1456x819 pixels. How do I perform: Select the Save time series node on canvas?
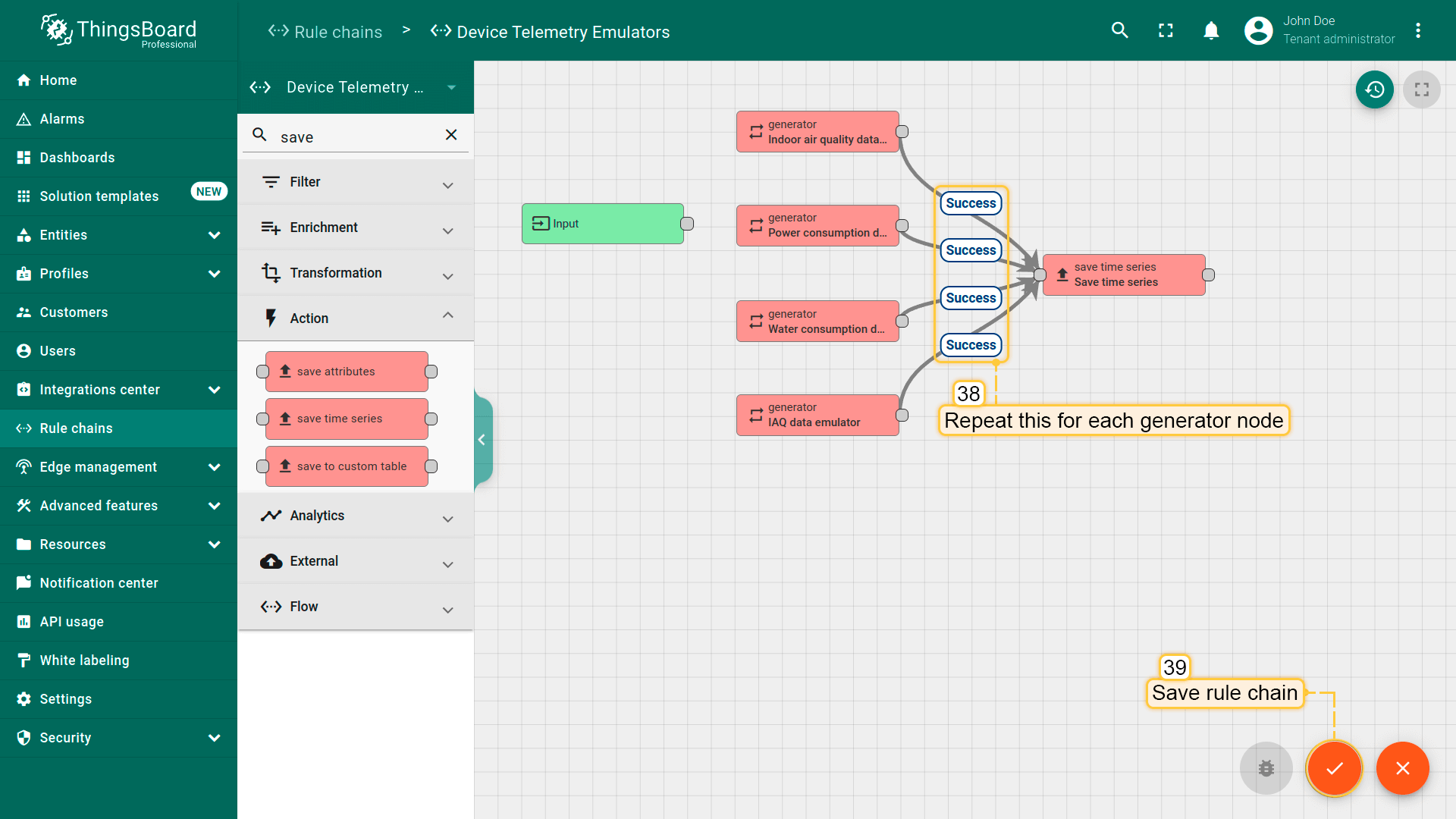point(1123,275)
